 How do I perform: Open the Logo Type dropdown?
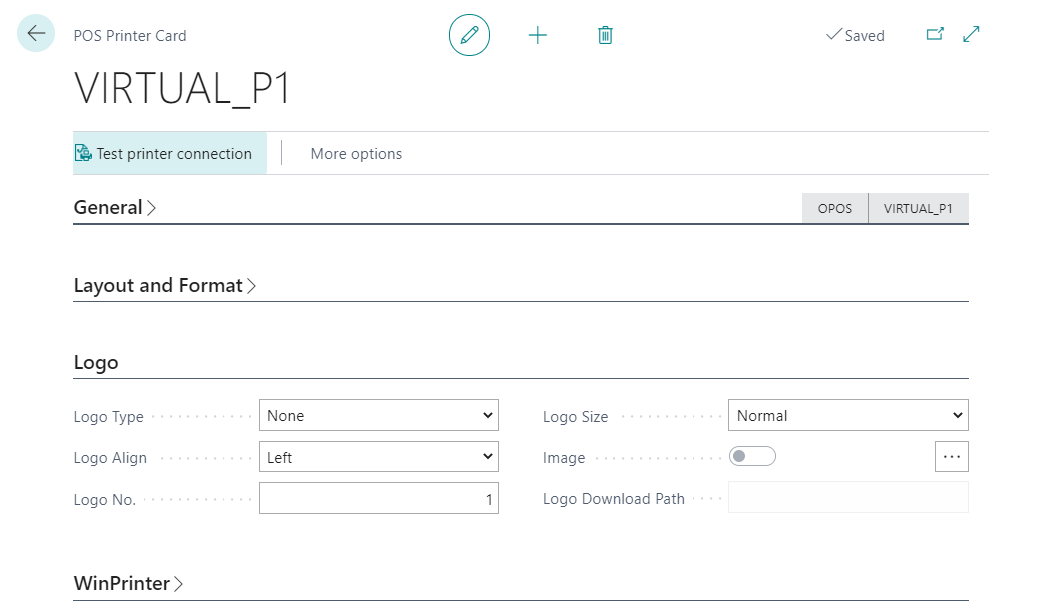point(378,415)
